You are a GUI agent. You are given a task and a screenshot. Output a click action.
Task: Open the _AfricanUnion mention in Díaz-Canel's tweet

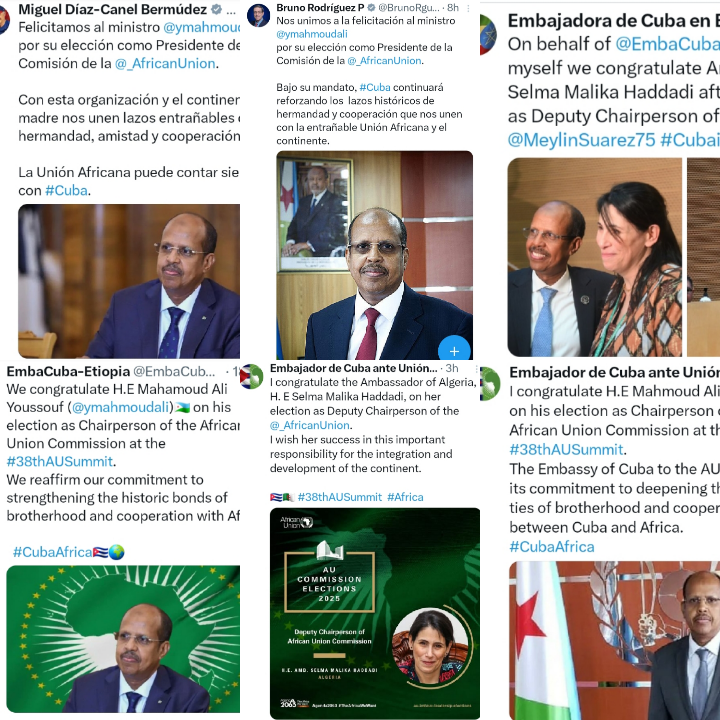(x=165, y=63)
